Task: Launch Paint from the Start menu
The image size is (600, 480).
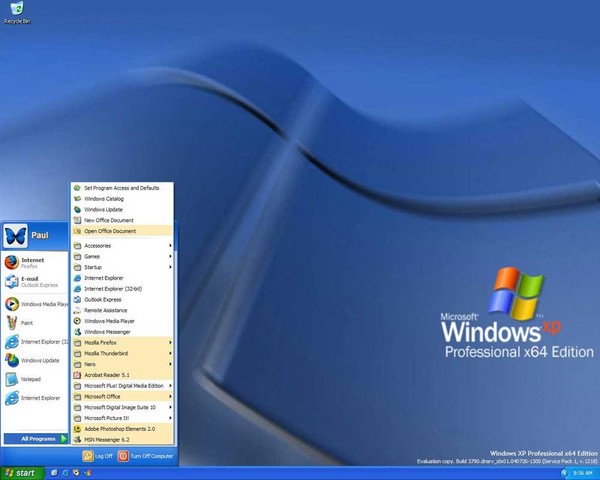Action: (36, 323)
